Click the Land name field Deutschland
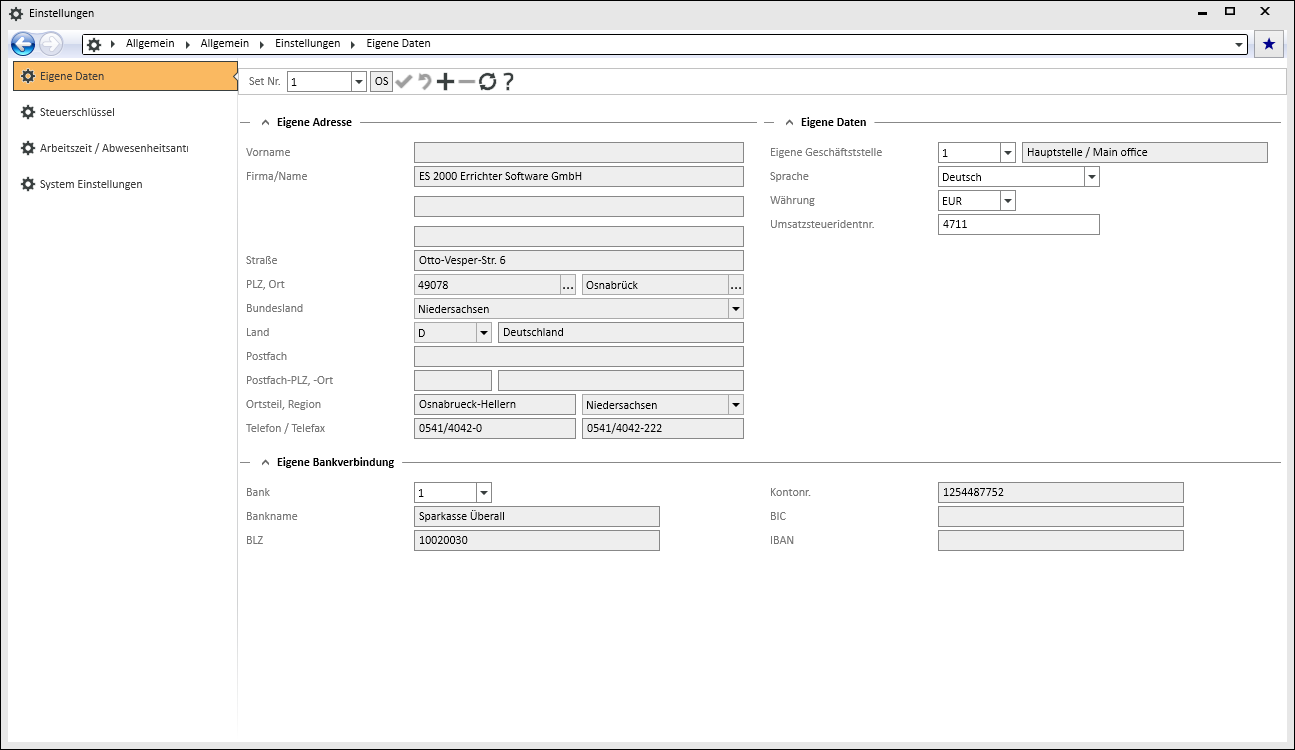Screen dimensions: 1295x750 click(x=621, y=333)
